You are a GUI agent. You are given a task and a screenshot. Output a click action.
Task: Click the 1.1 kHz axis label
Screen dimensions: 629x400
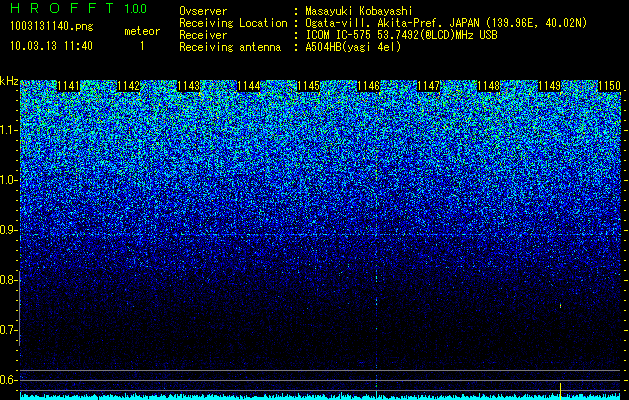click(x=8, y=130)
